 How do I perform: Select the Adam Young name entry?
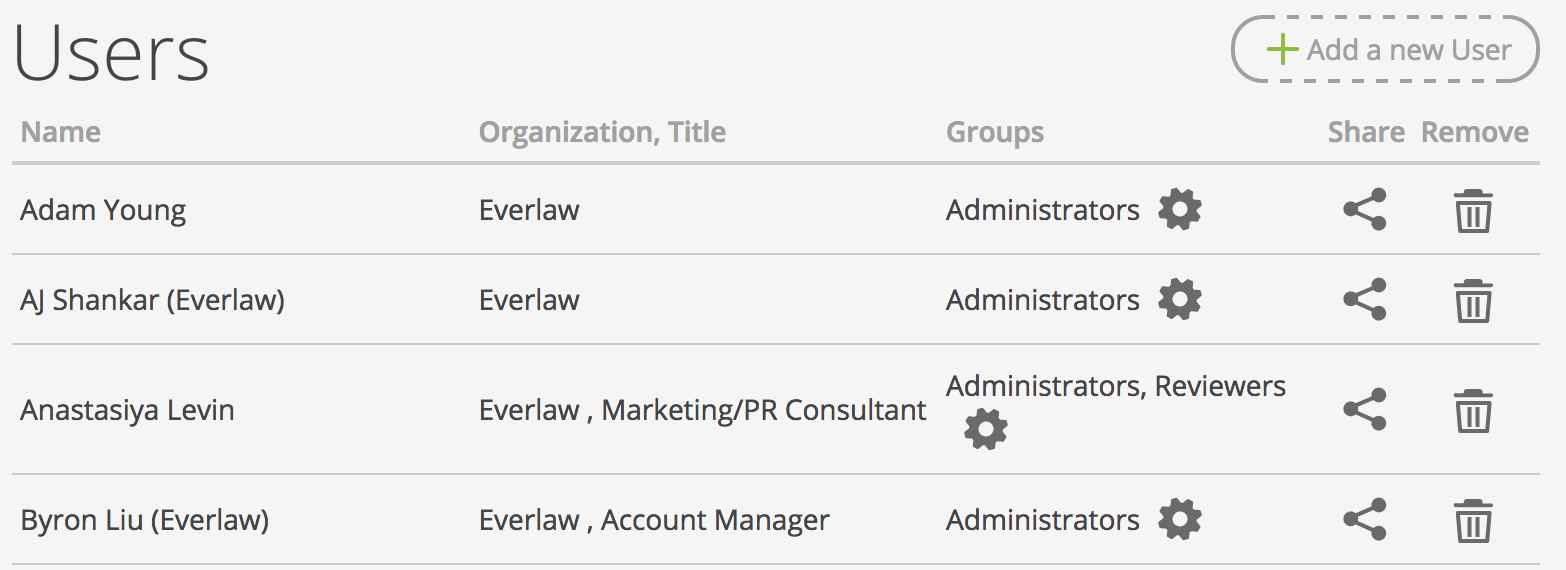click(103, 211)
